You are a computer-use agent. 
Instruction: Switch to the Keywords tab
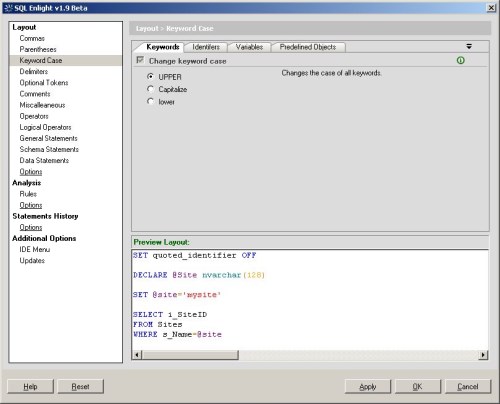click(x=163, y=47)
